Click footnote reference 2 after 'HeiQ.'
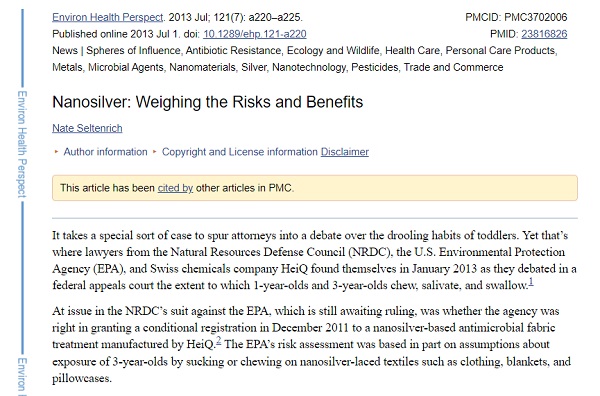 (x=218, y=341)
